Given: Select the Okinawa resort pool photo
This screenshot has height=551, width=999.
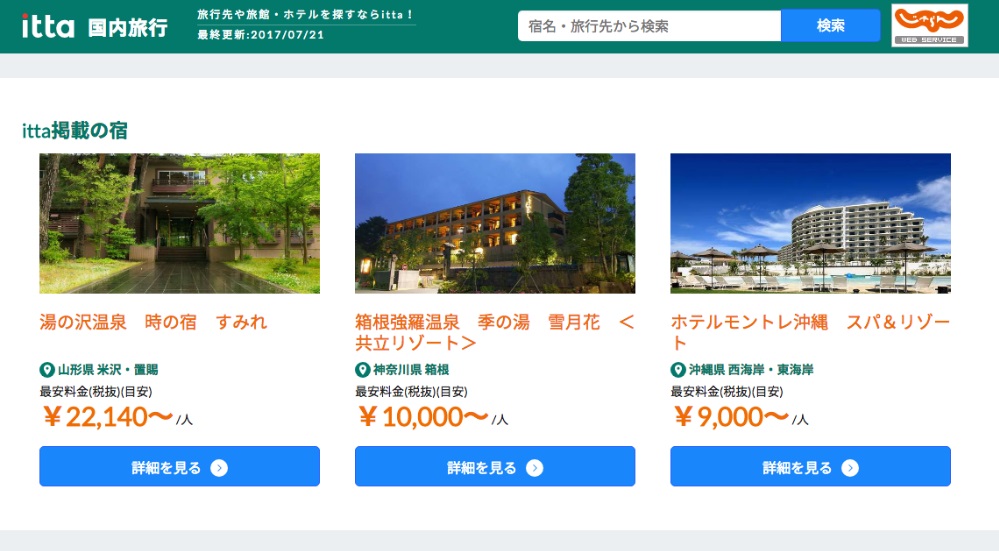Looking at the screenshot, I should 810,224.
